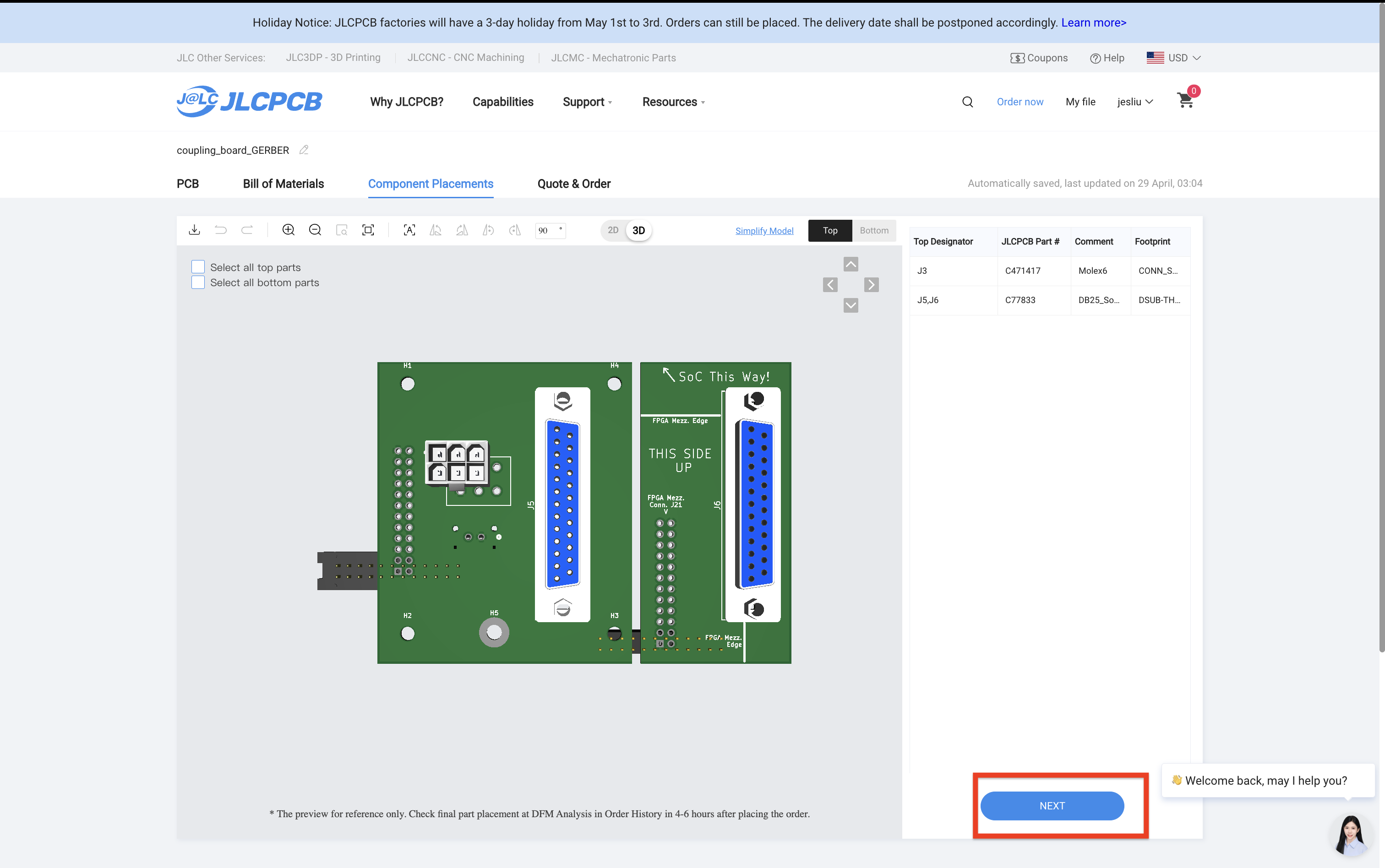Click the NEXT button
The image size is (1385, 868).
pos(1052,805)
